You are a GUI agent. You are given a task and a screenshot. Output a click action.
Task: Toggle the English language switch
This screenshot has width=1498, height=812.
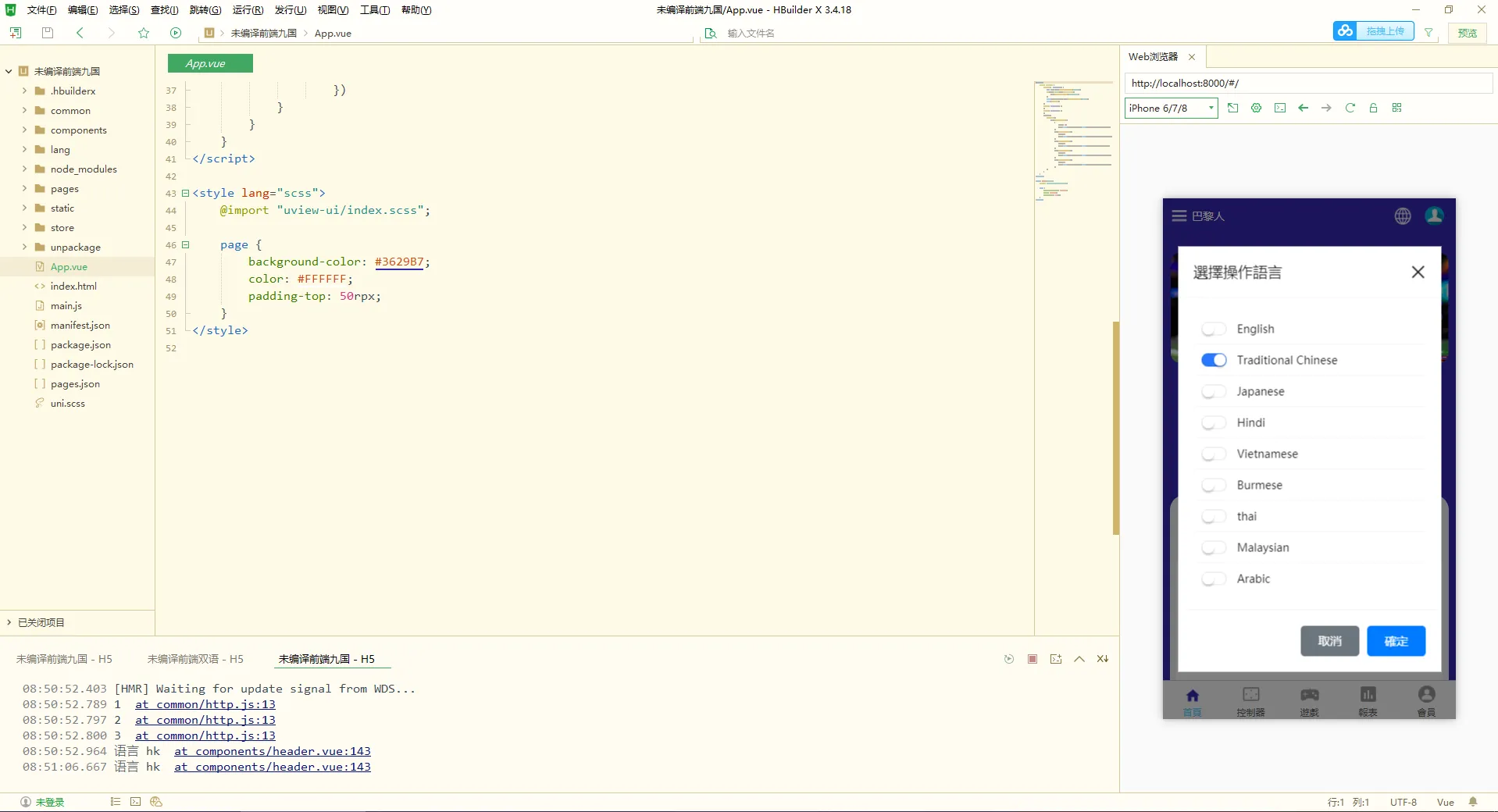1214,329
